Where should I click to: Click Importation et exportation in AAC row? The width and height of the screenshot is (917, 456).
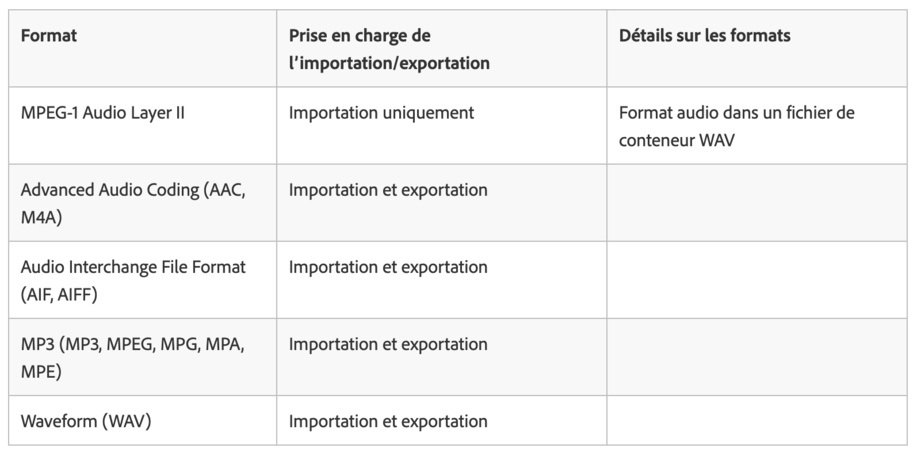pyautogui.click(x=388, y=190)
